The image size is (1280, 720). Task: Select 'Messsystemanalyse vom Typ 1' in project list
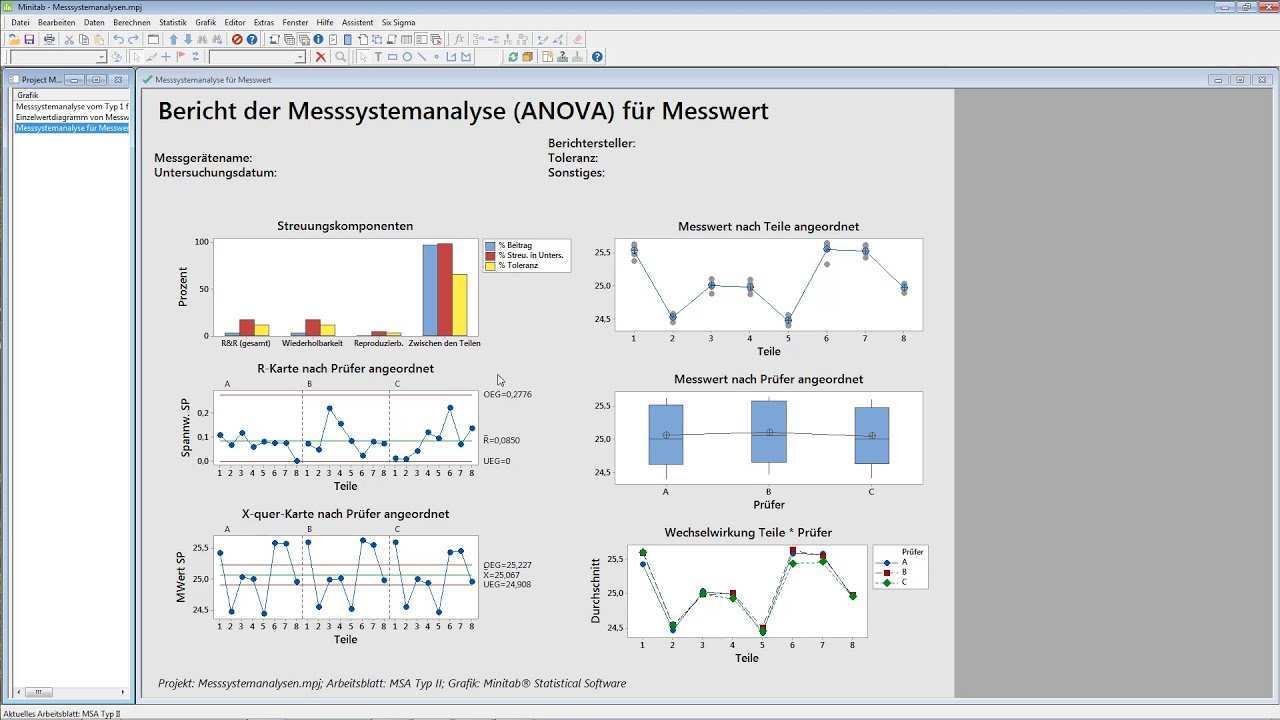click(72, 106)
